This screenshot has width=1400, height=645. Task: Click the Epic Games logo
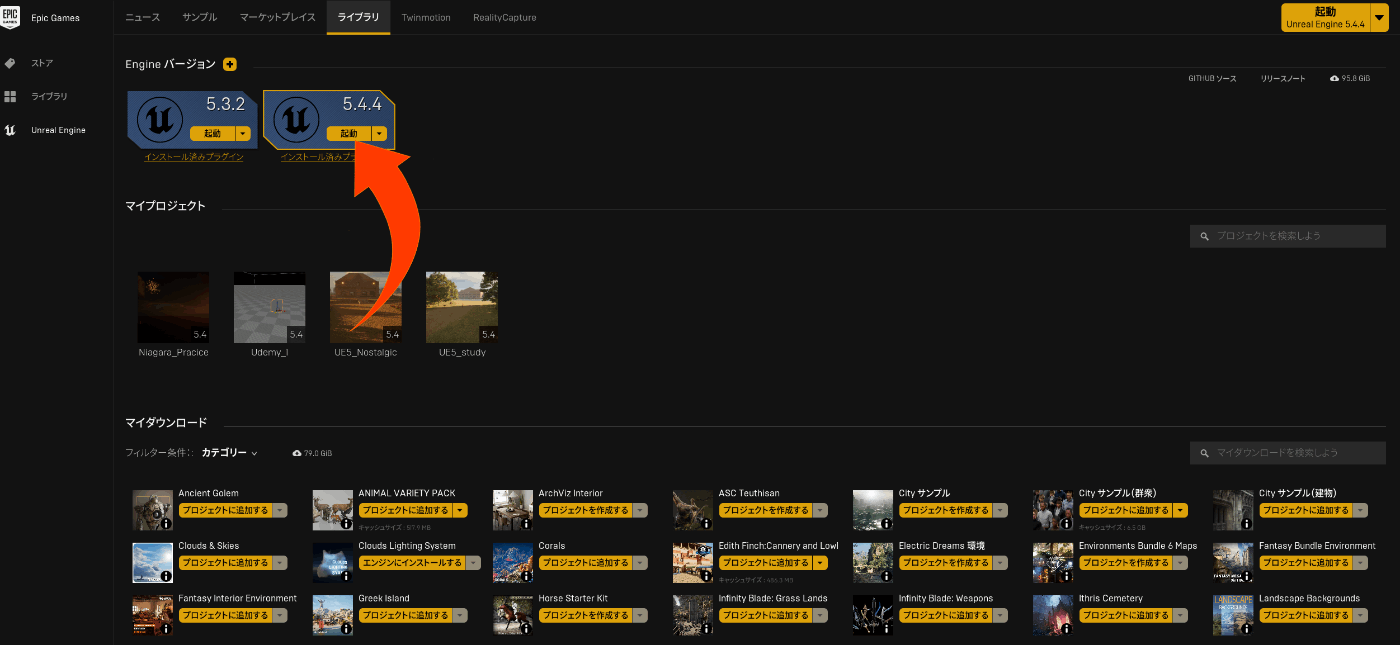(x=10, y=17)
